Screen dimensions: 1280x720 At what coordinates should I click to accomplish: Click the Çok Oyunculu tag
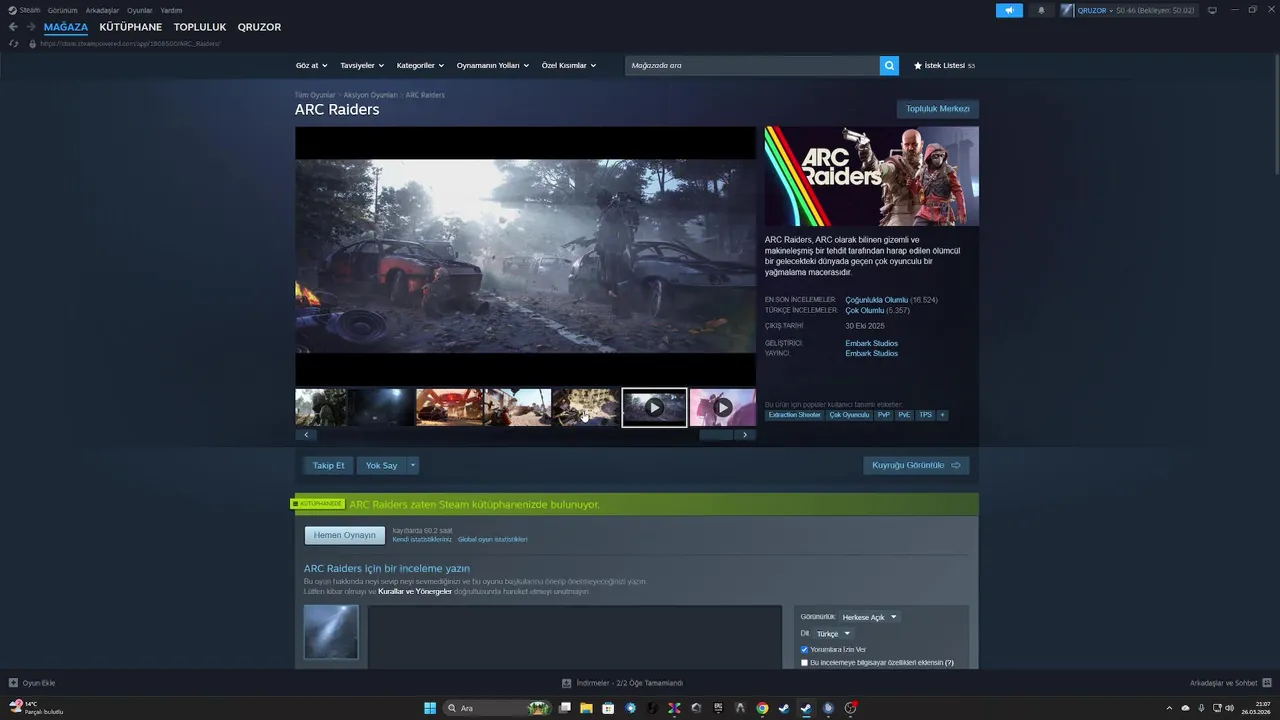[849, 415]
